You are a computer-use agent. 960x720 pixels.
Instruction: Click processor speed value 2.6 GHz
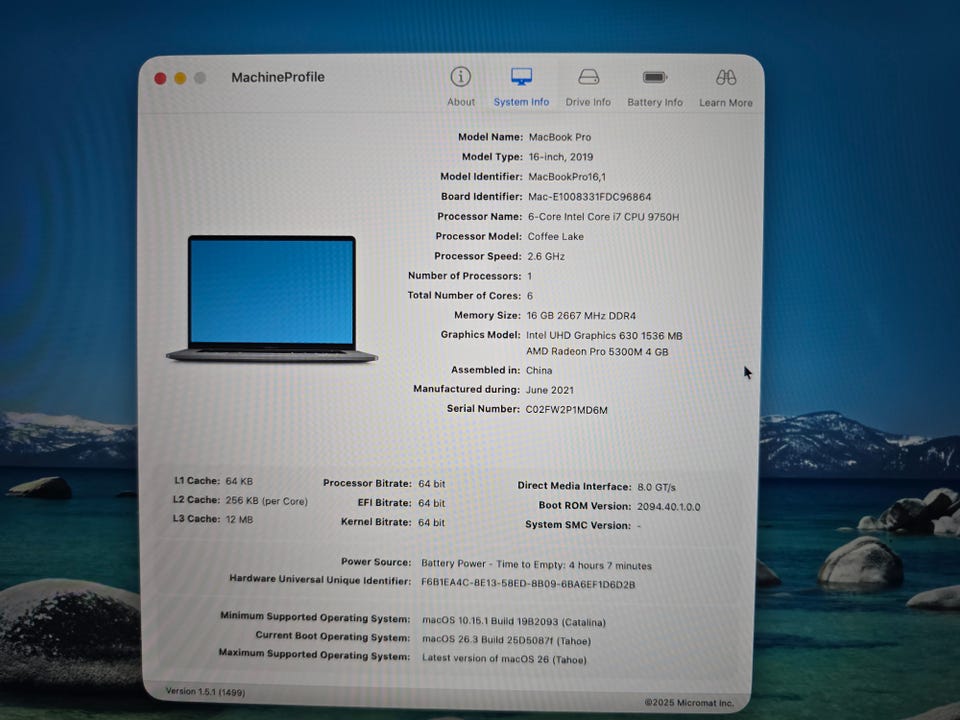(546, 257)
